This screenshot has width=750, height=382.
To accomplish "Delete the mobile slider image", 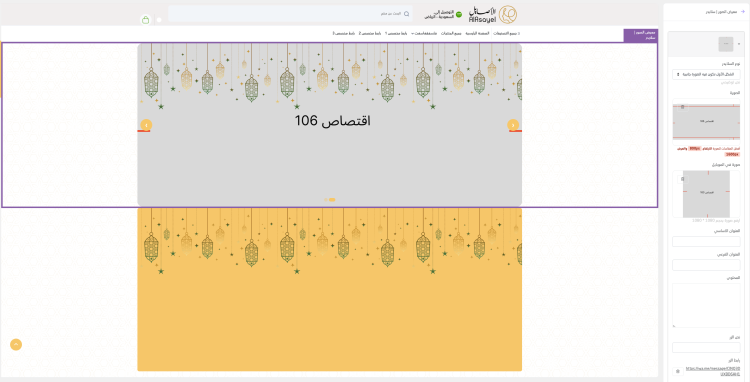I will (683, 179).
